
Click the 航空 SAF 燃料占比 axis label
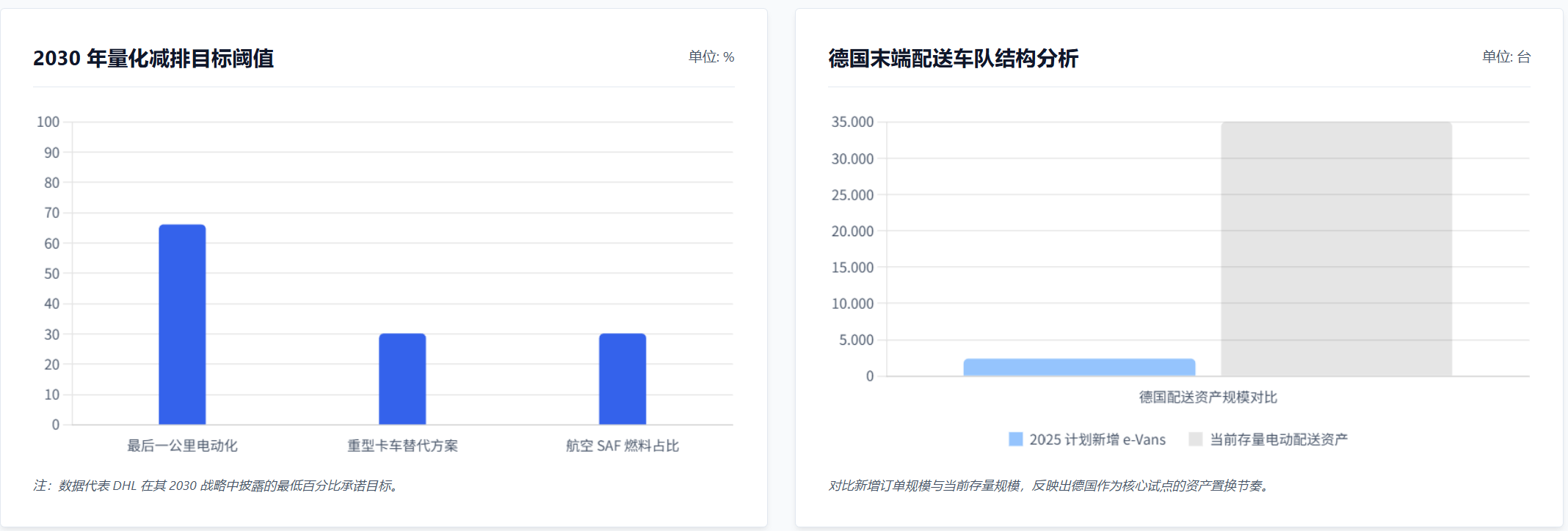(623, 445)
